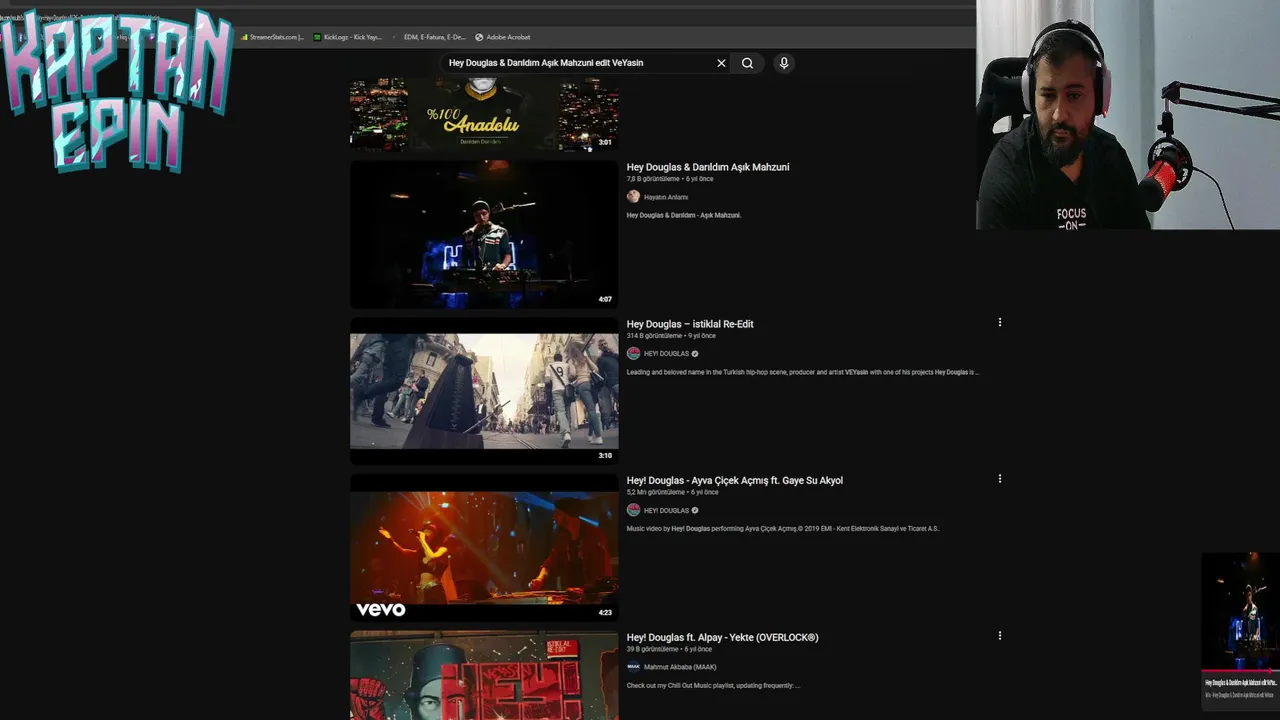Visit Hayatın Anlamı channel
This screenshot has width=1280, height=720.
point(666,197)
